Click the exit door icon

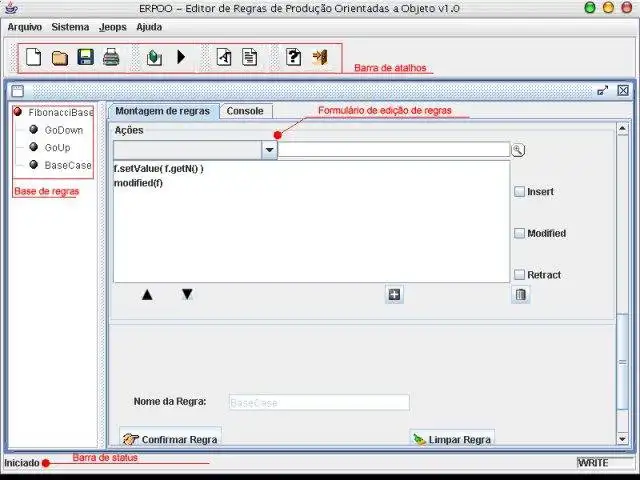(x=320, y=57)
